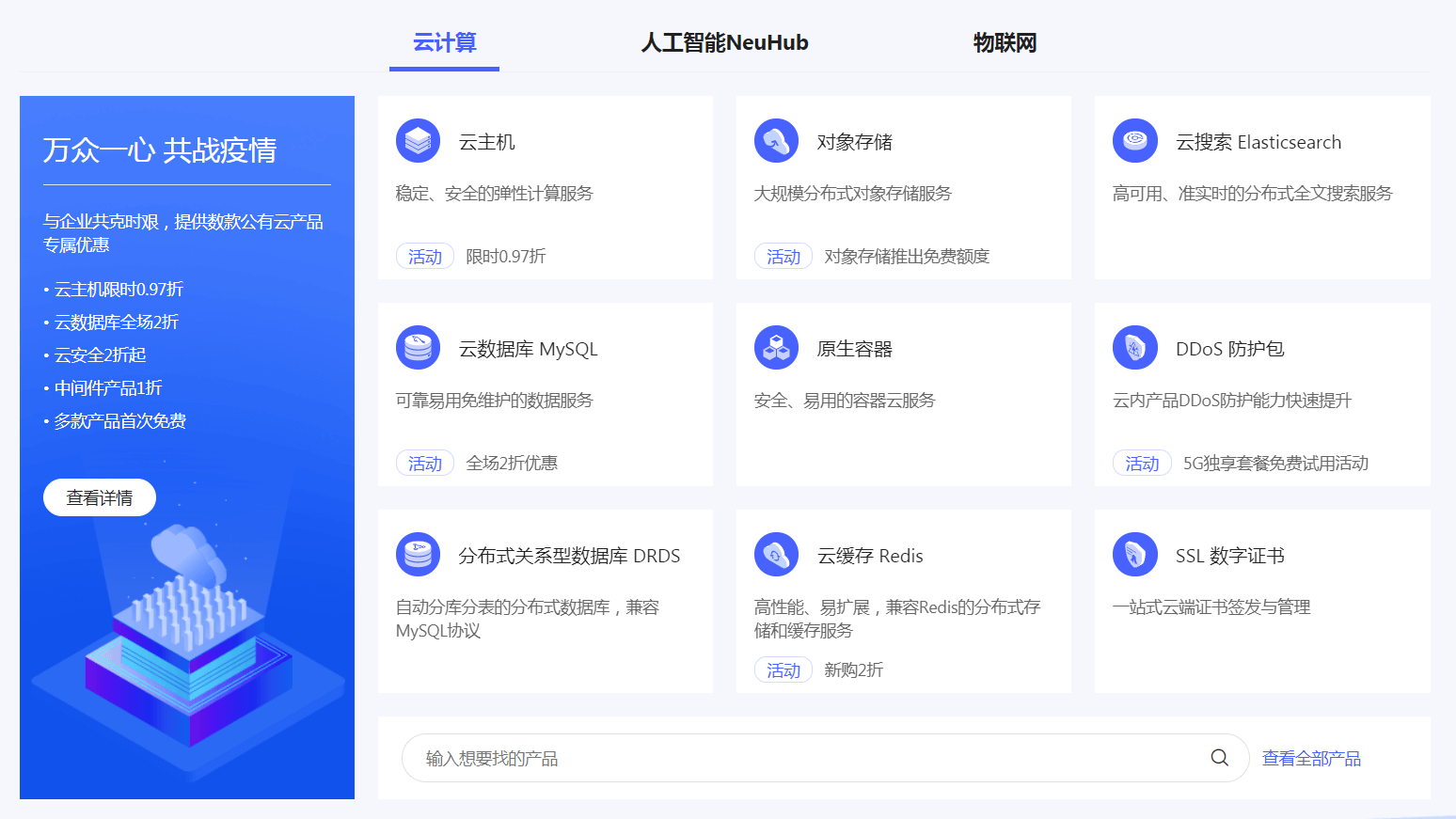Viewport: 1456px width, 819px height.
Task: Click the 与企业共克时艰 banner subtitle
Action: click(x=183, y=233)
